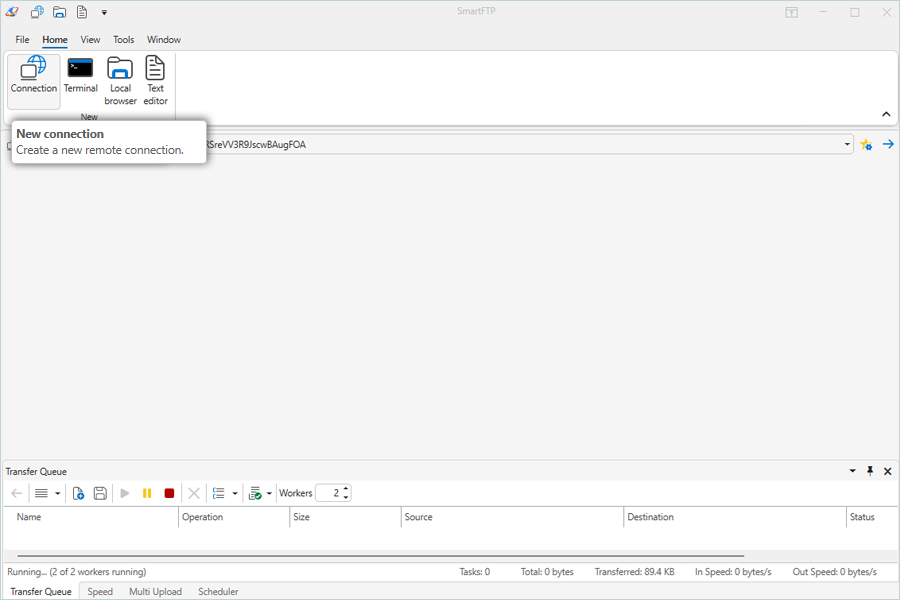Pin the Transfer Queue panel

click(870, 471)
